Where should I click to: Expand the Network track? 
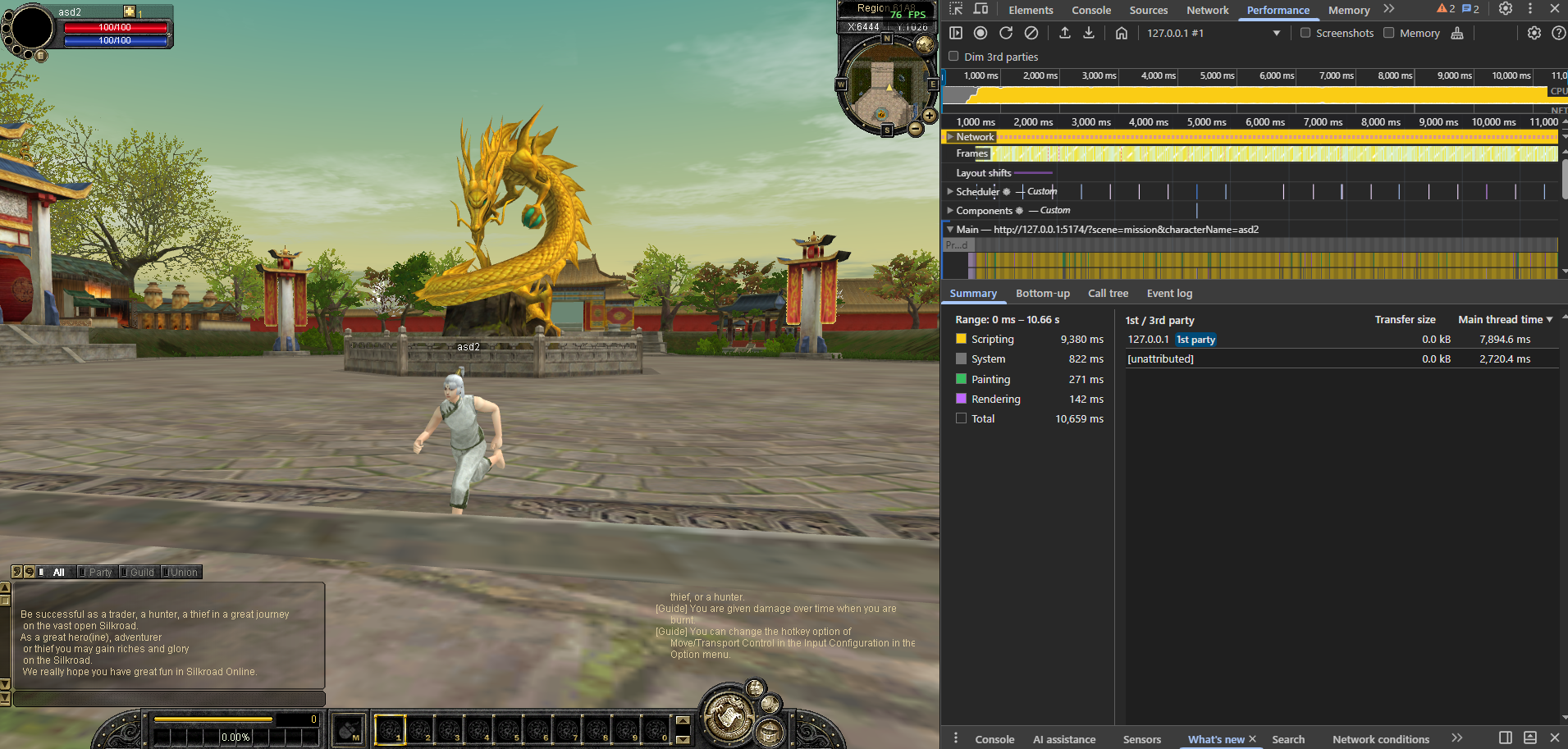tap(950, 137)
